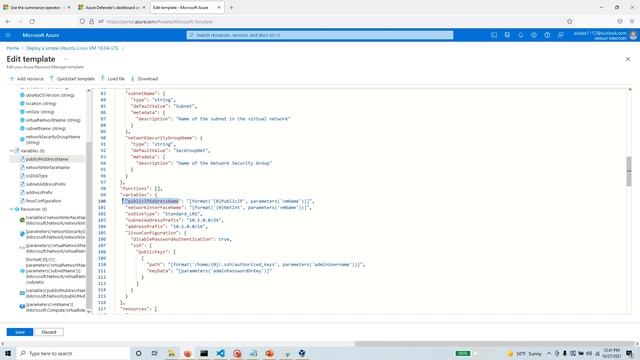Click the page horizontal scrollbar thumb
The image size is (640, 360).
pos(495,344)
